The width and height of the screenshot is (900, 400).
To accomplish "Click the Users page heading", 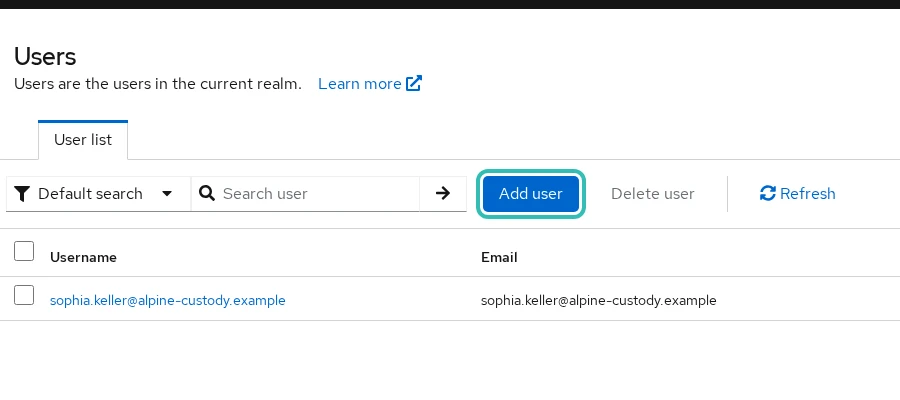I will click(45, 57).
